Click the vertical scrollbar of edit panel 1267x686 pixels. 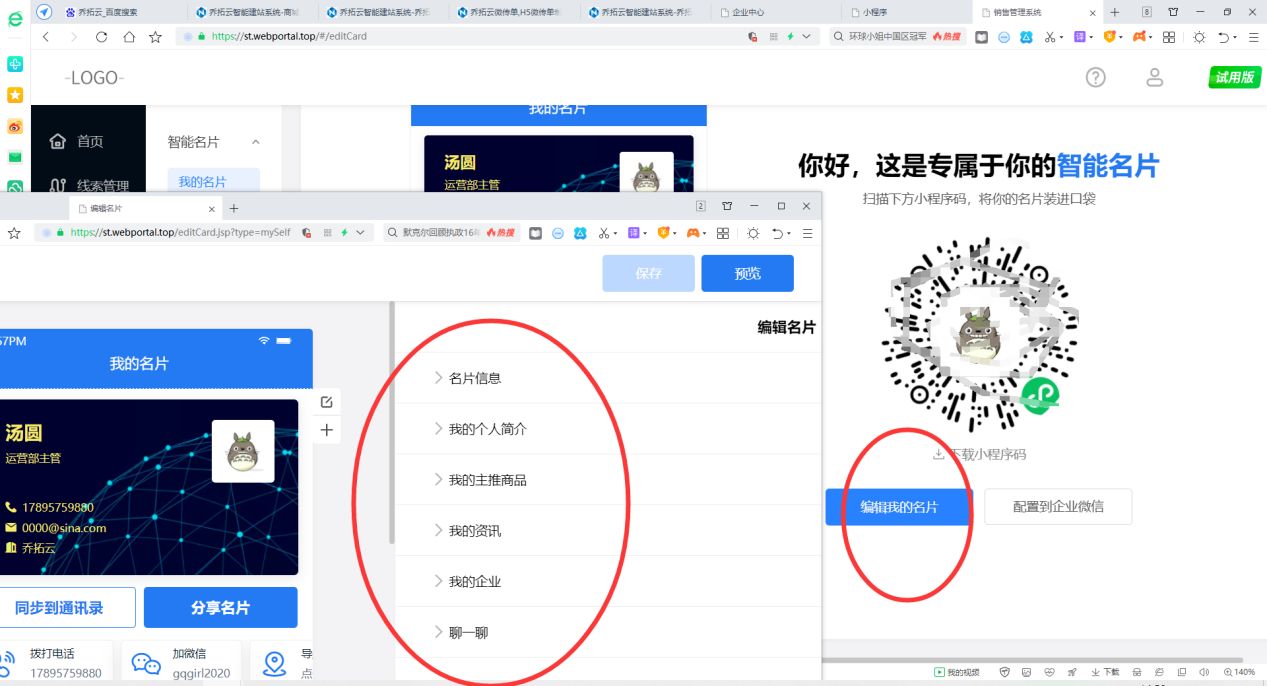392,423
